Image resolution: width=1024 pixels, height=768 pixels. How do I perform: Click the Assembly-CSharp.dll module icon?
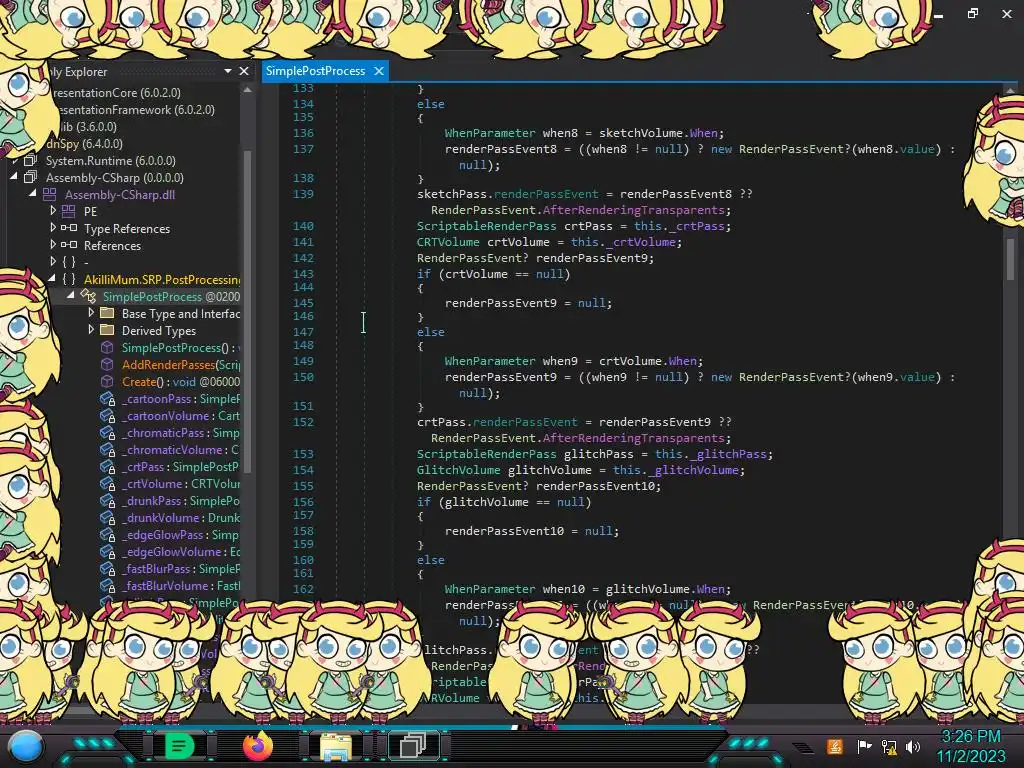(50, 195)
